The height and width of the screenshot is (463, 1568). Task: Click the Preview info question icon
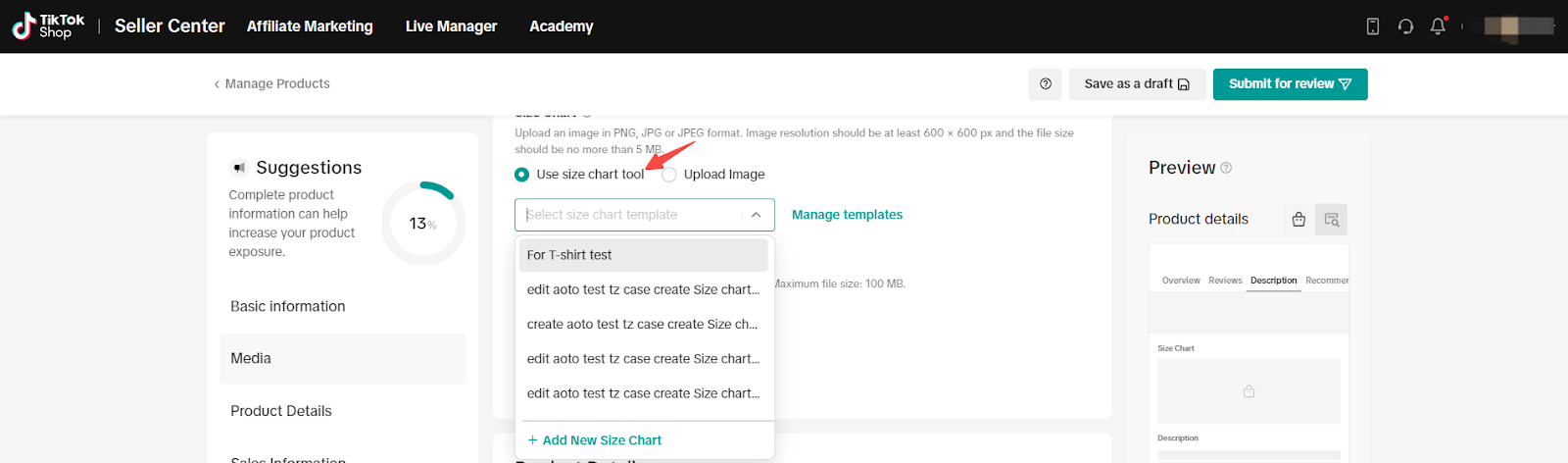click(1226, 168)
